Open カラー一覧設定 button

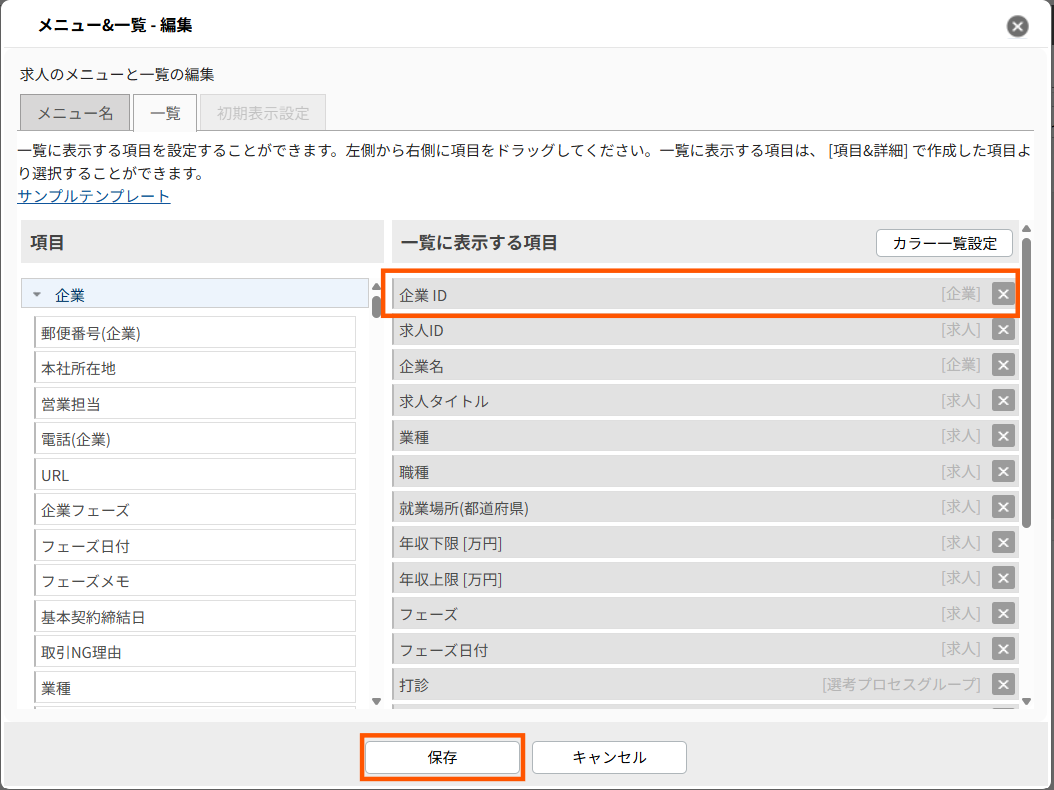944,243
